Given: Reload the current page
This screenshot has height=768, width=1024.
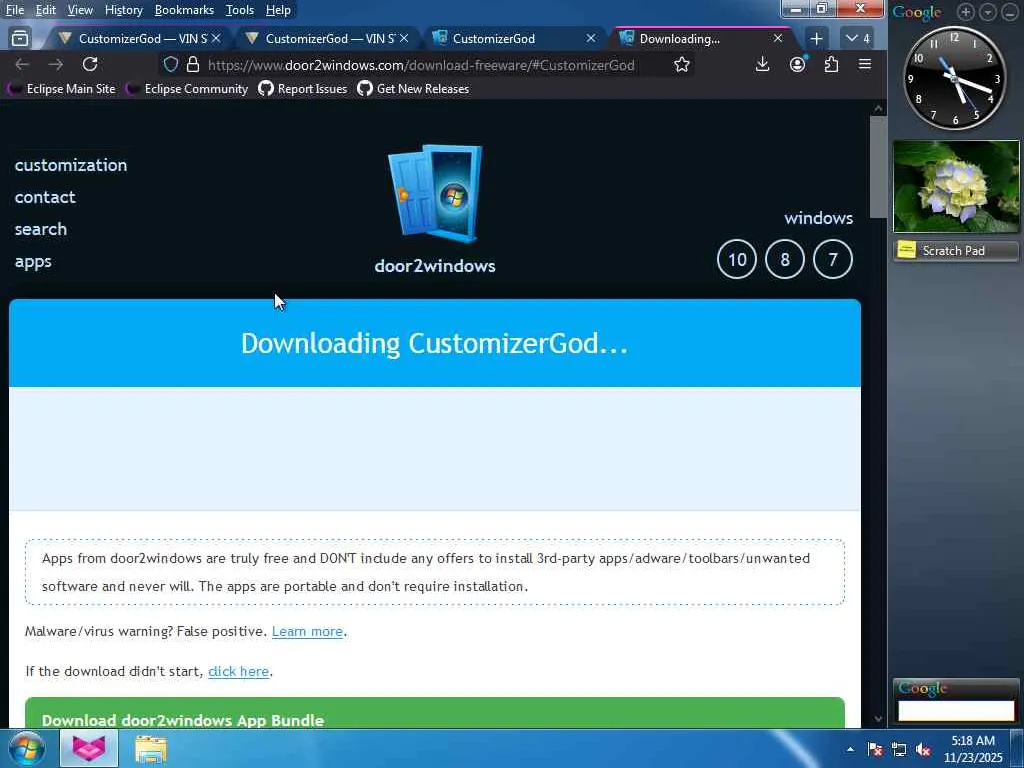Looking at the screenshot, I should [x=90, y=64].
